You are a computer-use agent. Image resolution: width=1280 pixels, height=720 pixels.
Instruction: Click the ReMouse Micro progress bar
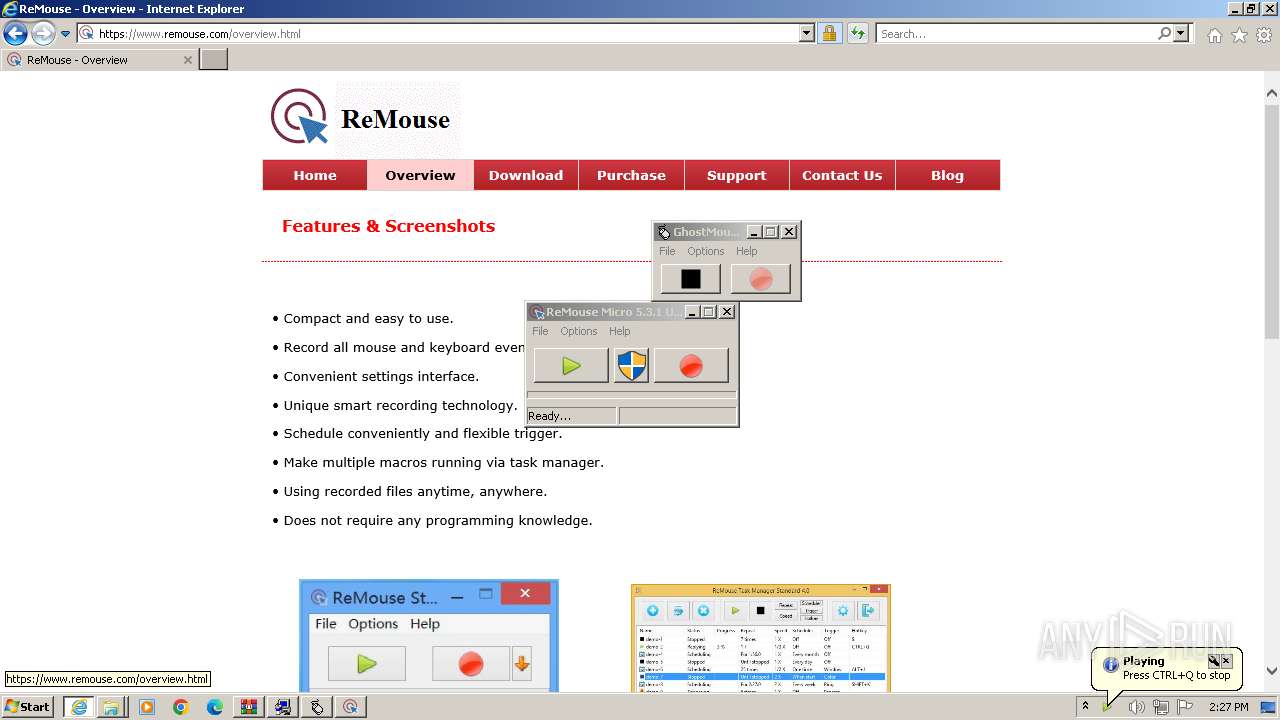tap(631, 395)
